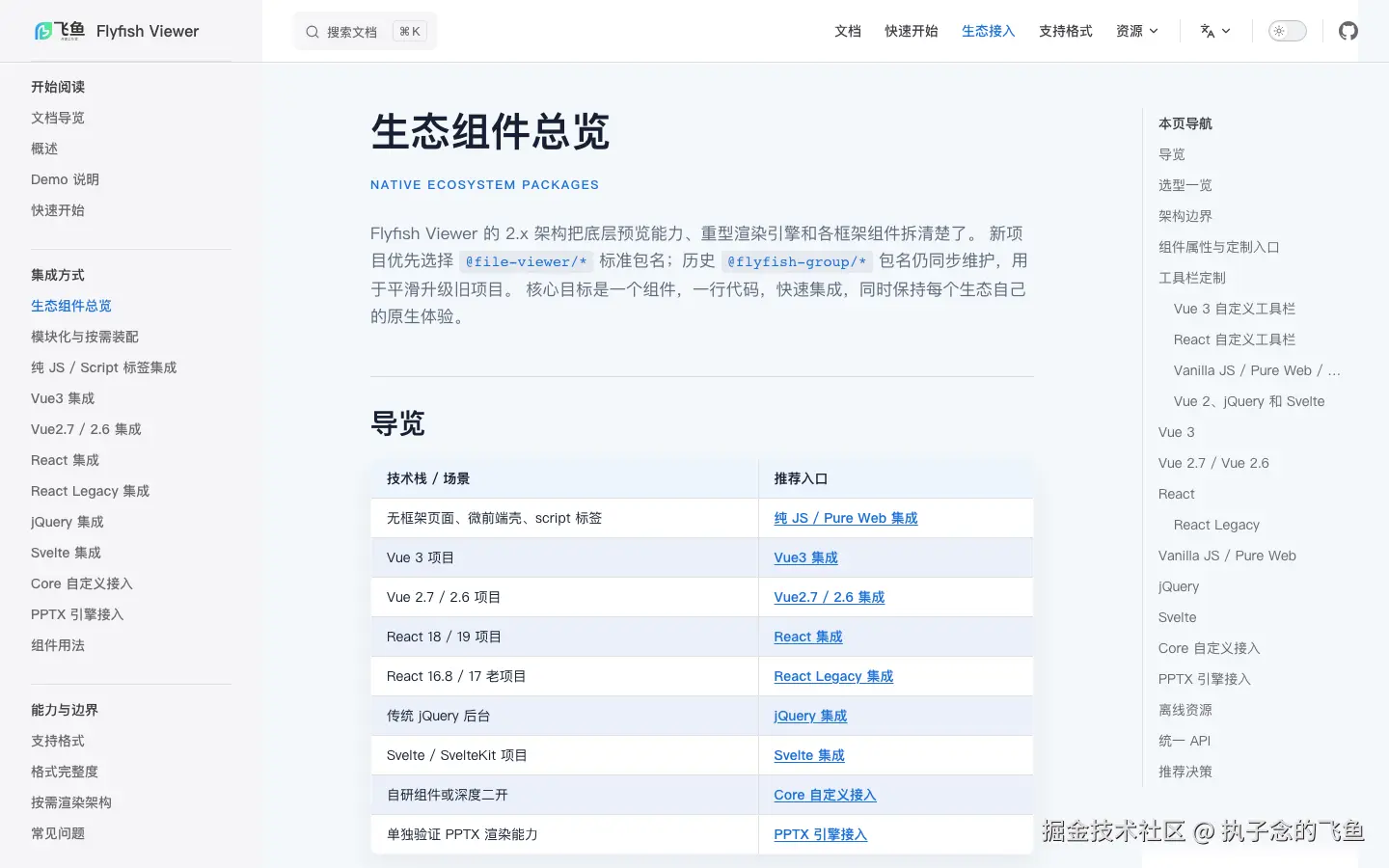Open jQuery 集成 in the sidebar
The height and width of the screenshot is (868, 1389).
pyautogui.click(x=67, y=522)
